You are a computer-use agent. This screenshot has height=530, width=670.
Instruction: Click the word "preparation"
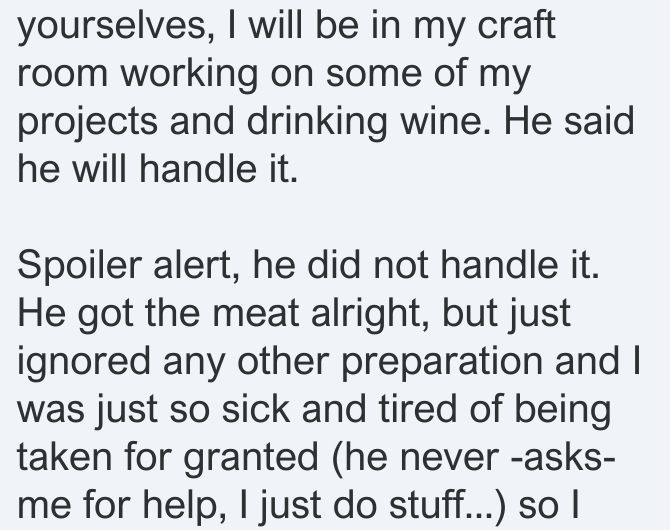click(x=442, y=363)
